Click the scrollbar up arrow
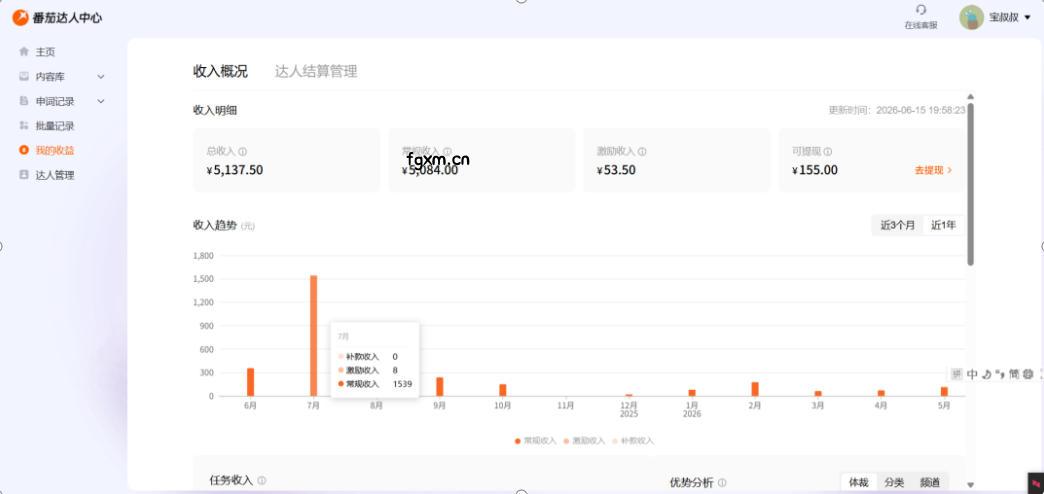The height and width of the screenshot is (494, 1044). tap(971, 97)
